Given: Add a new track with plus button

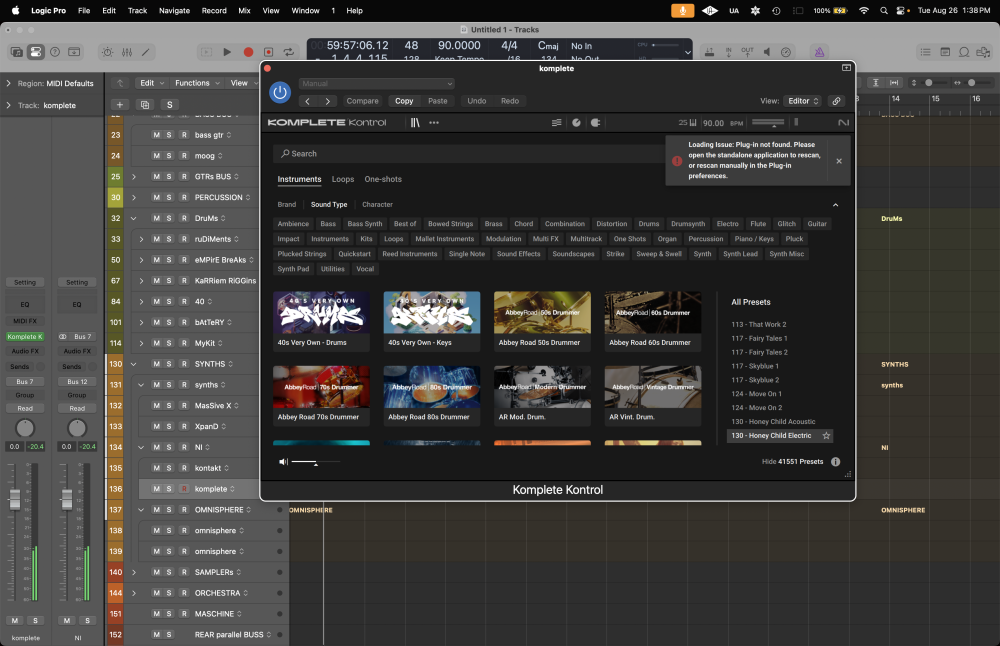Looking at the screenshot, I should 119,105.
